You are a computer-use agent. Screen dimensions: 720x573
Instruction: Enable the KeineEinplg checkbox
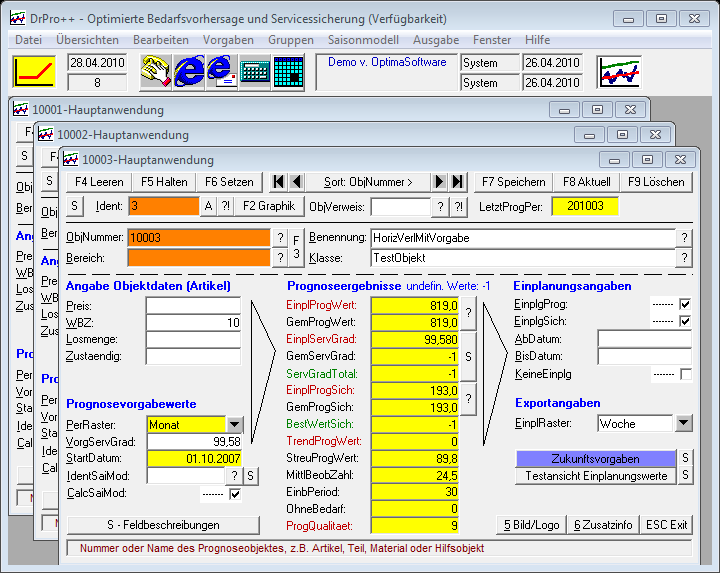685,374
